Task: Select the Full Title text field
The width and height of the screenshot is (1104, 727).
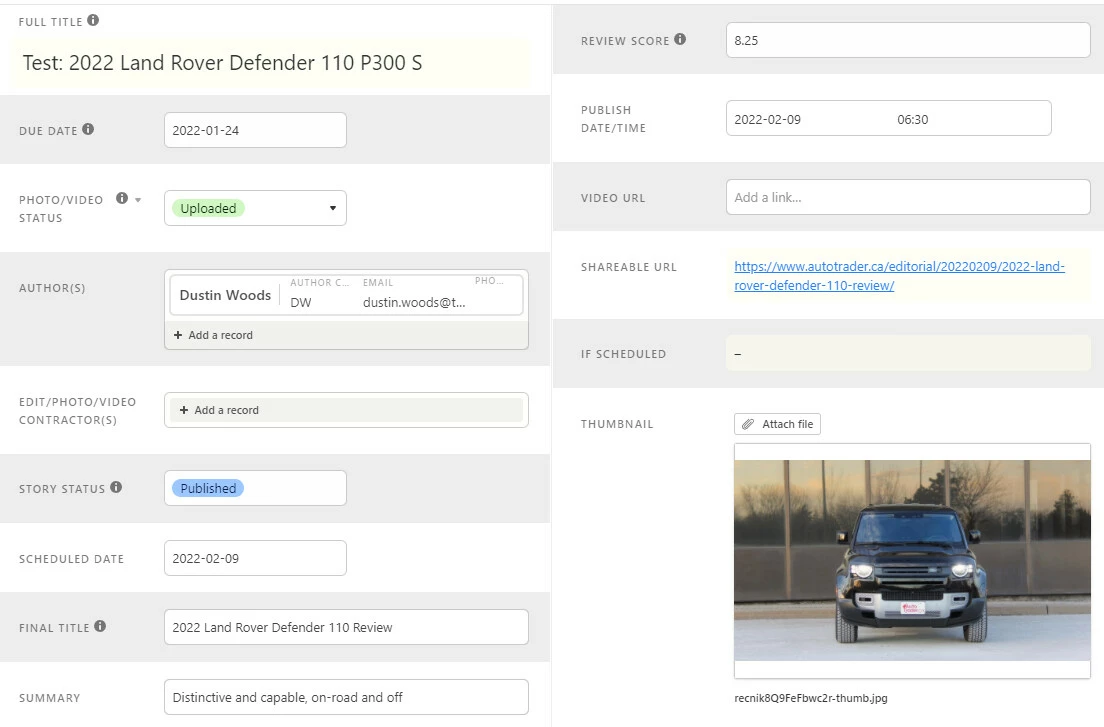Action: [271, 63]
